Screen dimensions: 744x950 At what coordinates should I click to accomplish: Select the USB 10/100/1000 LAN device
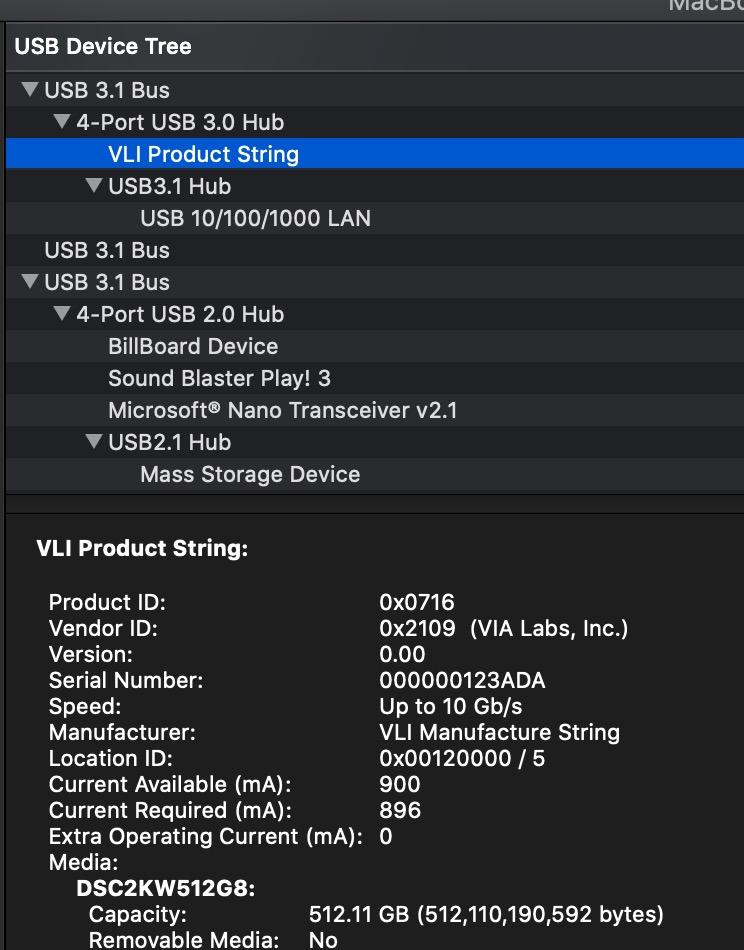(255, 218)
